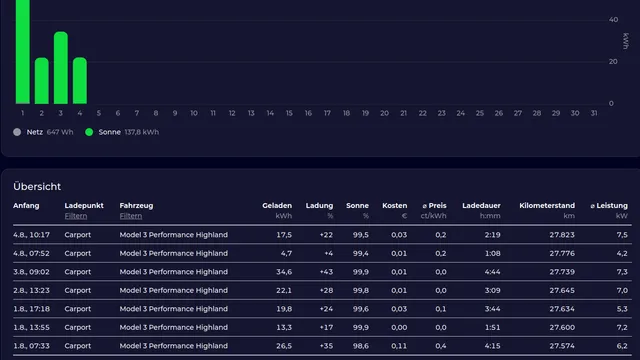Click the 27.823 km odometer value

tap(562, 235)
